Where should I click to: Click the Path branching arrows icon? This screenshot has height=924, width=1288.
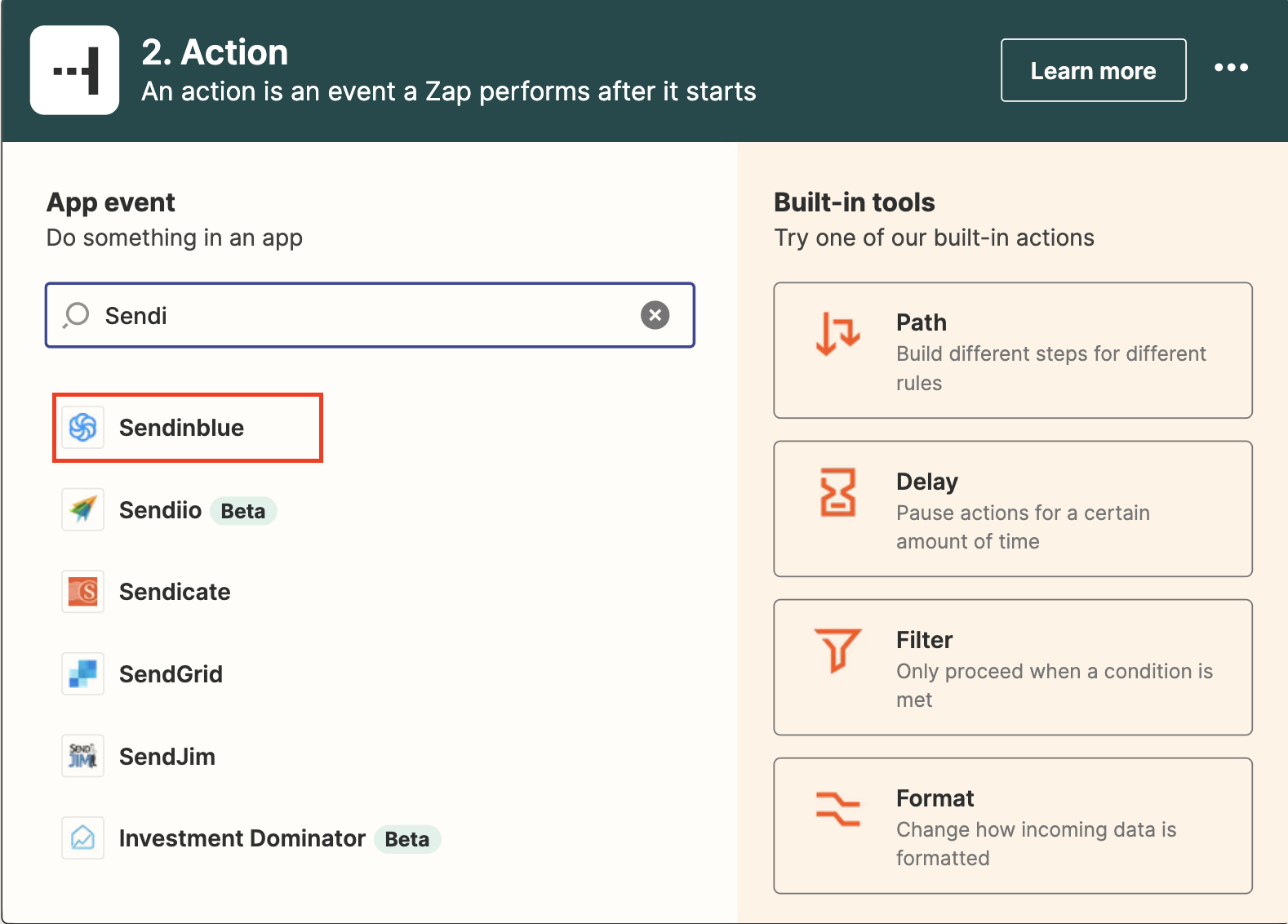point(837,334)
